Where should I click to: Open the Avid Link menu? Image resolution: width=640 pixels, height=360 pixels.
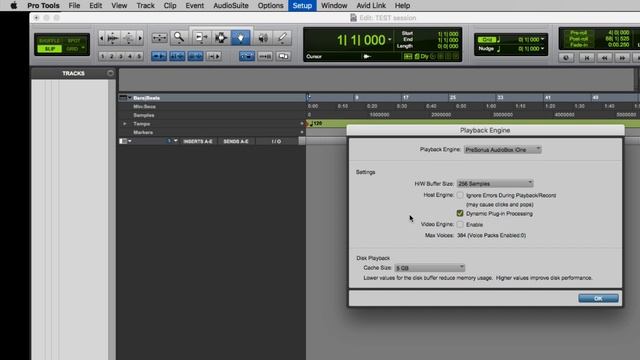[371, 6]
